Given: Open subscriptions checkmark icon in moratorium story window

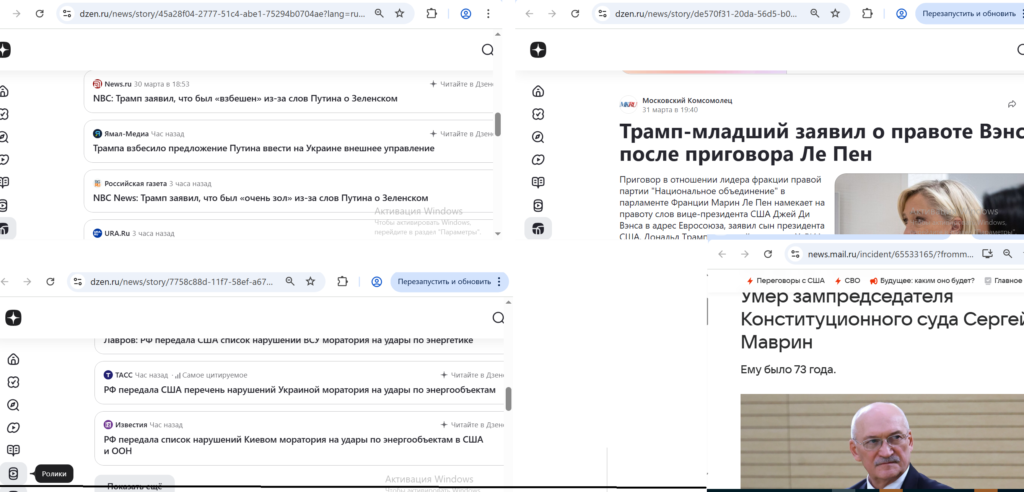Looking at the screenshot, I should tap(13, 382).
